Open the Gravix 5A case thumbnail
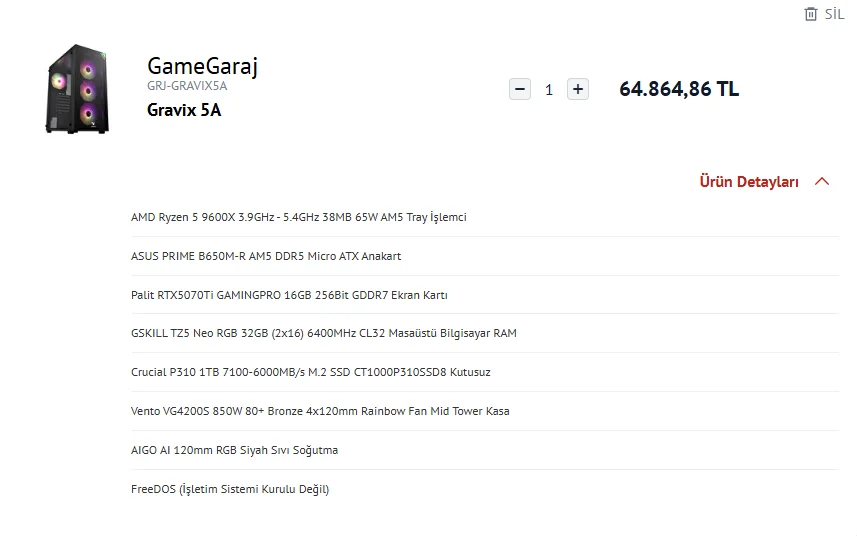 pyautogui.click(x=77, y=88)
